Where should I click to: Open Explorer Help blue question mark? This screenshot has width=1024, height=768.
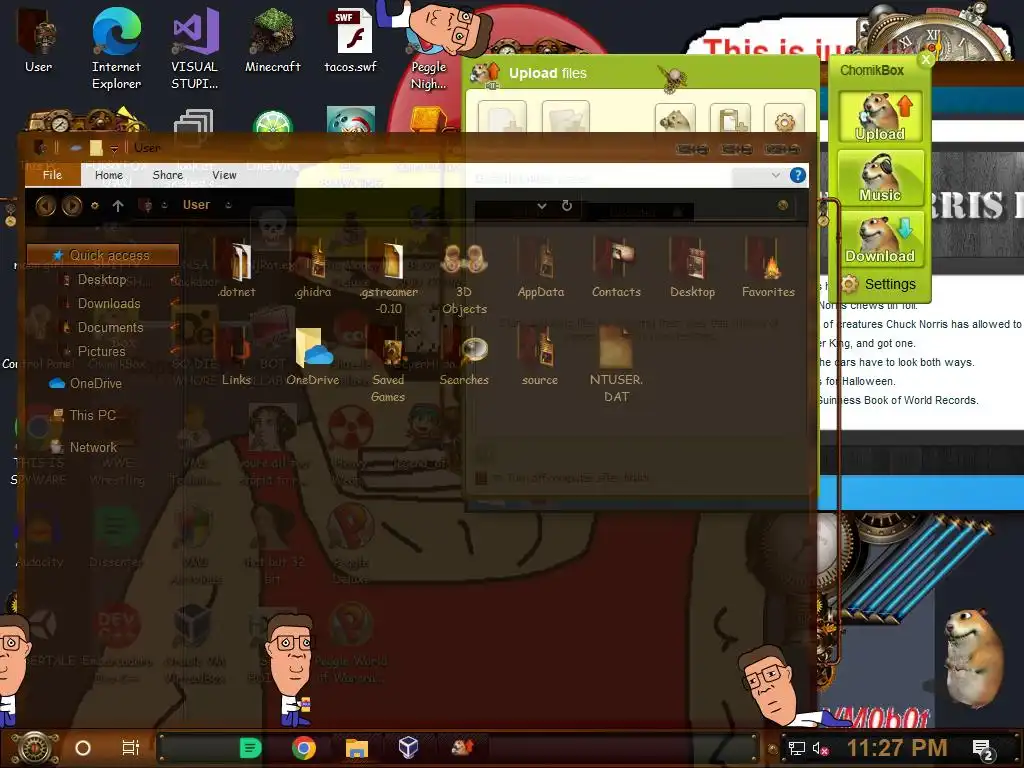coord(797,175)
